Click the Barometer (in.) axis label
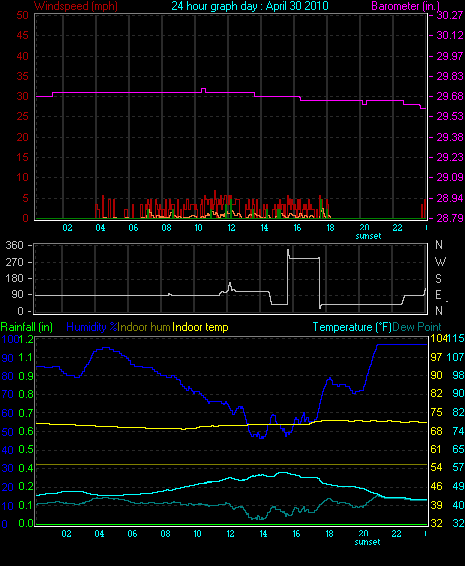The height and width of the screenshot is (566, 465). (x=405, y=6)
